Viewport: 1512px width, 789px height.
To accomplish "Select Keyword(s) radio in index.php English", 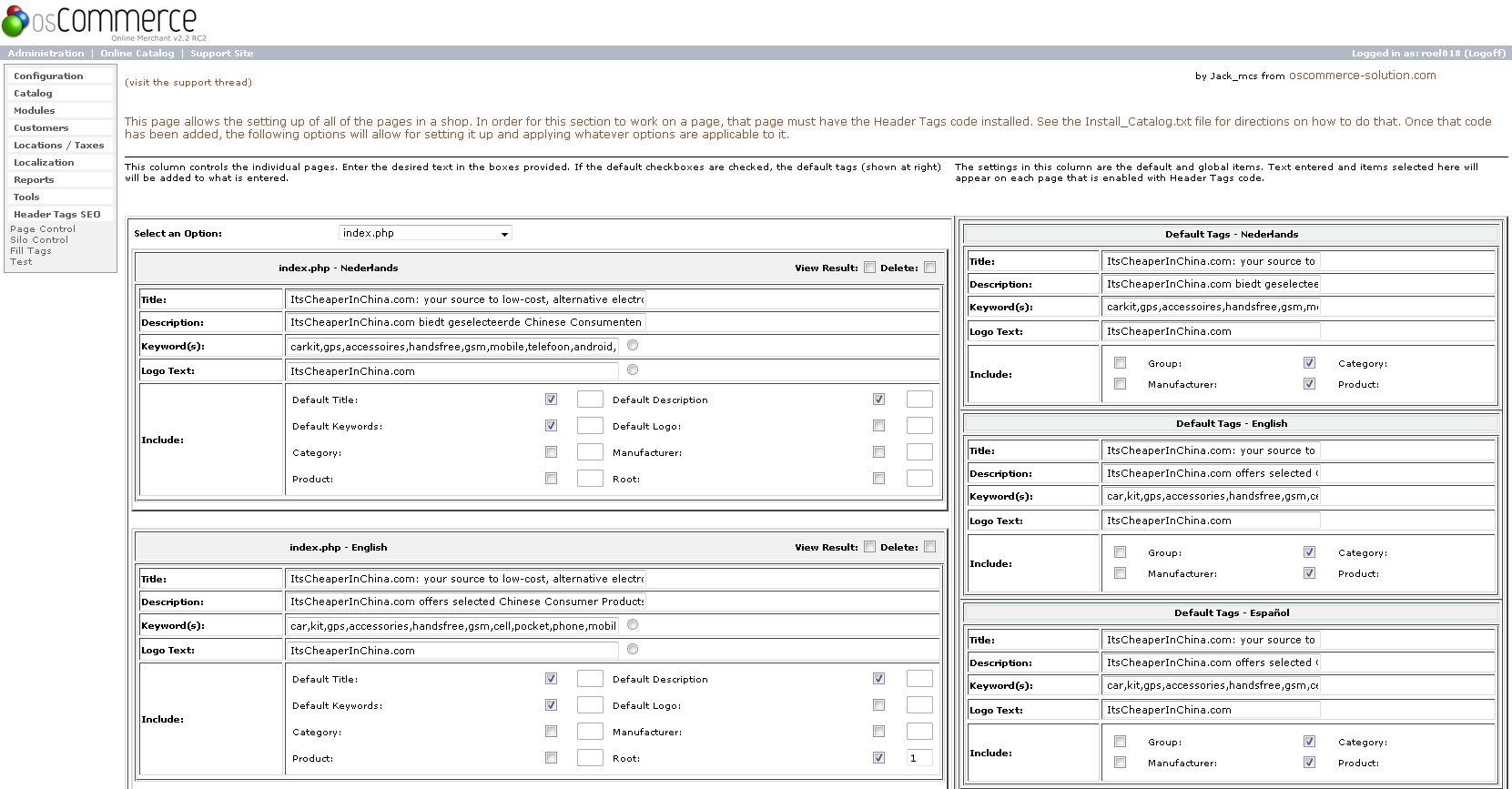I will pos(633,624).
